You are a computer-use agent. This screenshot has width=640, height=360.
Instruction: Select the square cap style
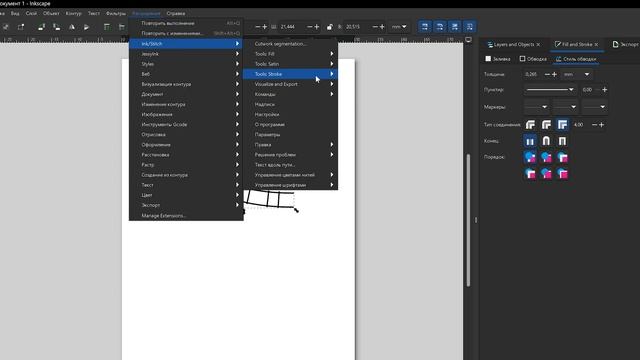click(x=562, y=141)
